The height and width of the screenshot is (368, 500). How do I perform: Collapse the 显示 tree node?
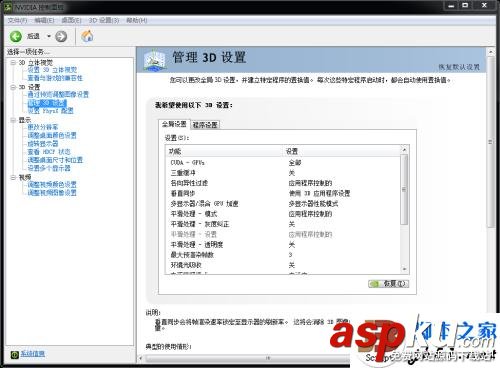13,120
